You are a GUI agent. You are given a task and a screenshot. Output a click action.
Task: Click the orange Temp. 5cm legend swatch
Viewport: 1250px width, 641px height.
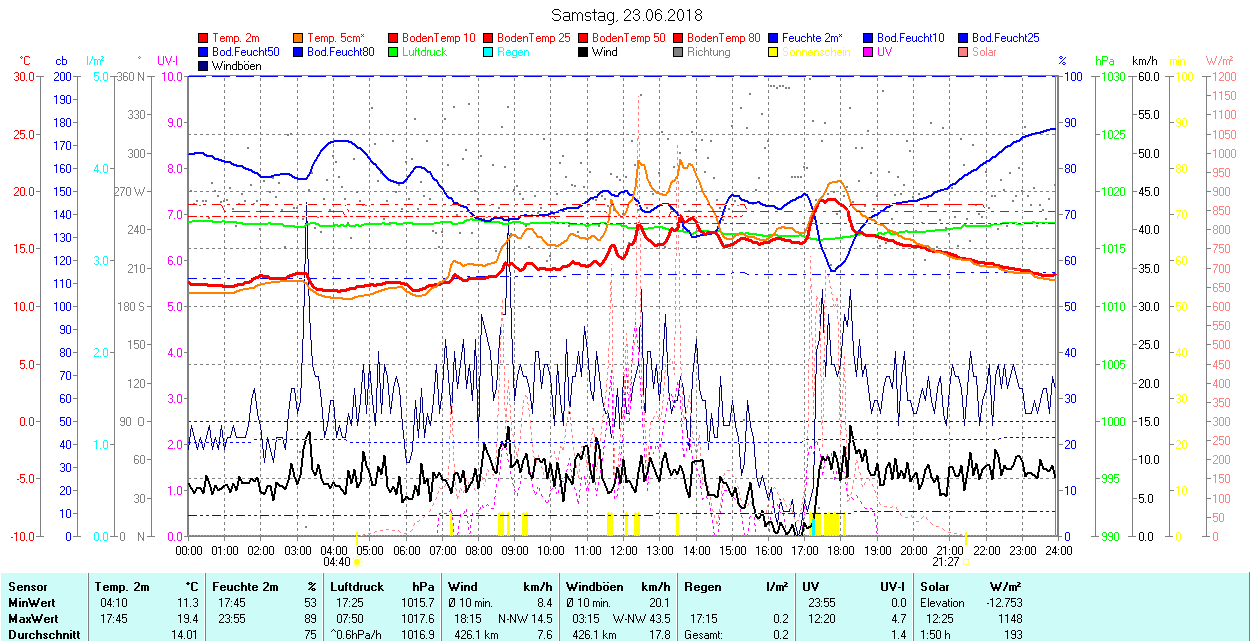pyautogui.click(x=299, y=38)
